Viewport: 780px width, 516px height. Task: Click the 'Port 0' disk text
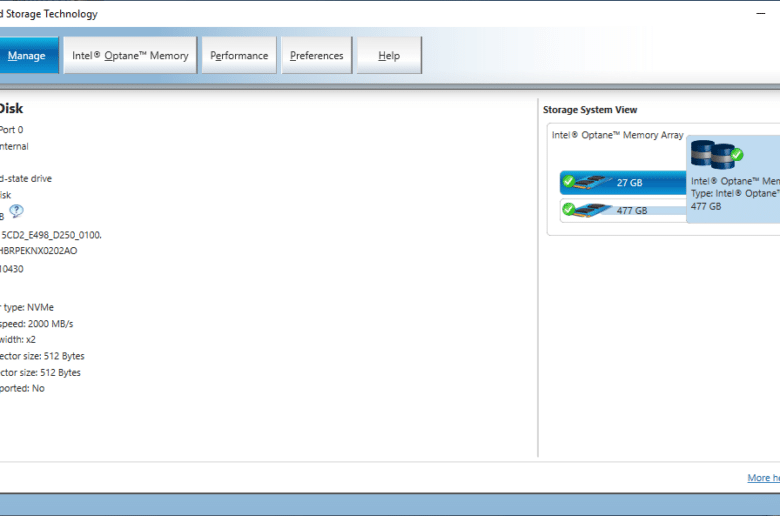pyautogui.click(x=11, y=130)
